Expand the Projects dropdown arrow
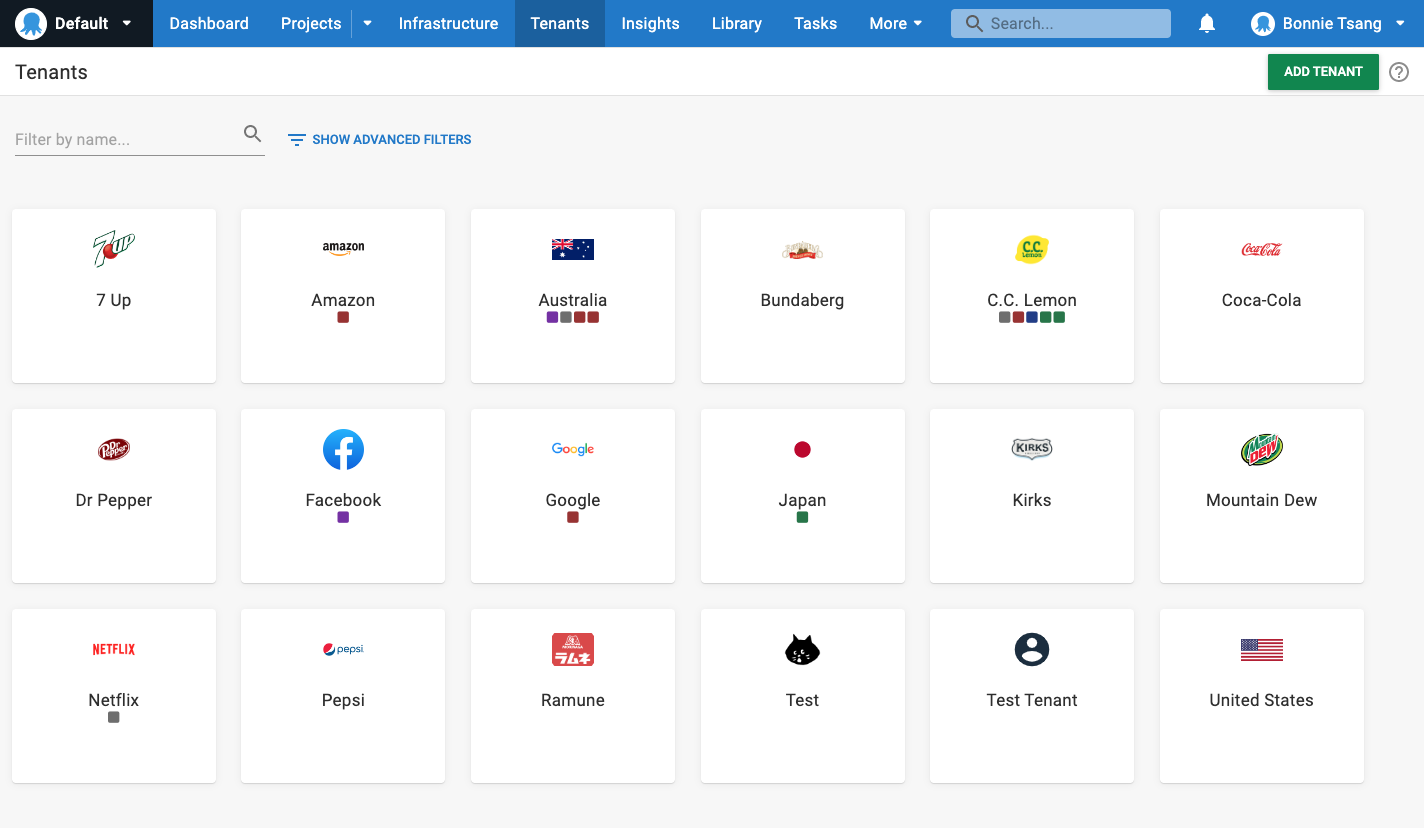 [368, 23]
